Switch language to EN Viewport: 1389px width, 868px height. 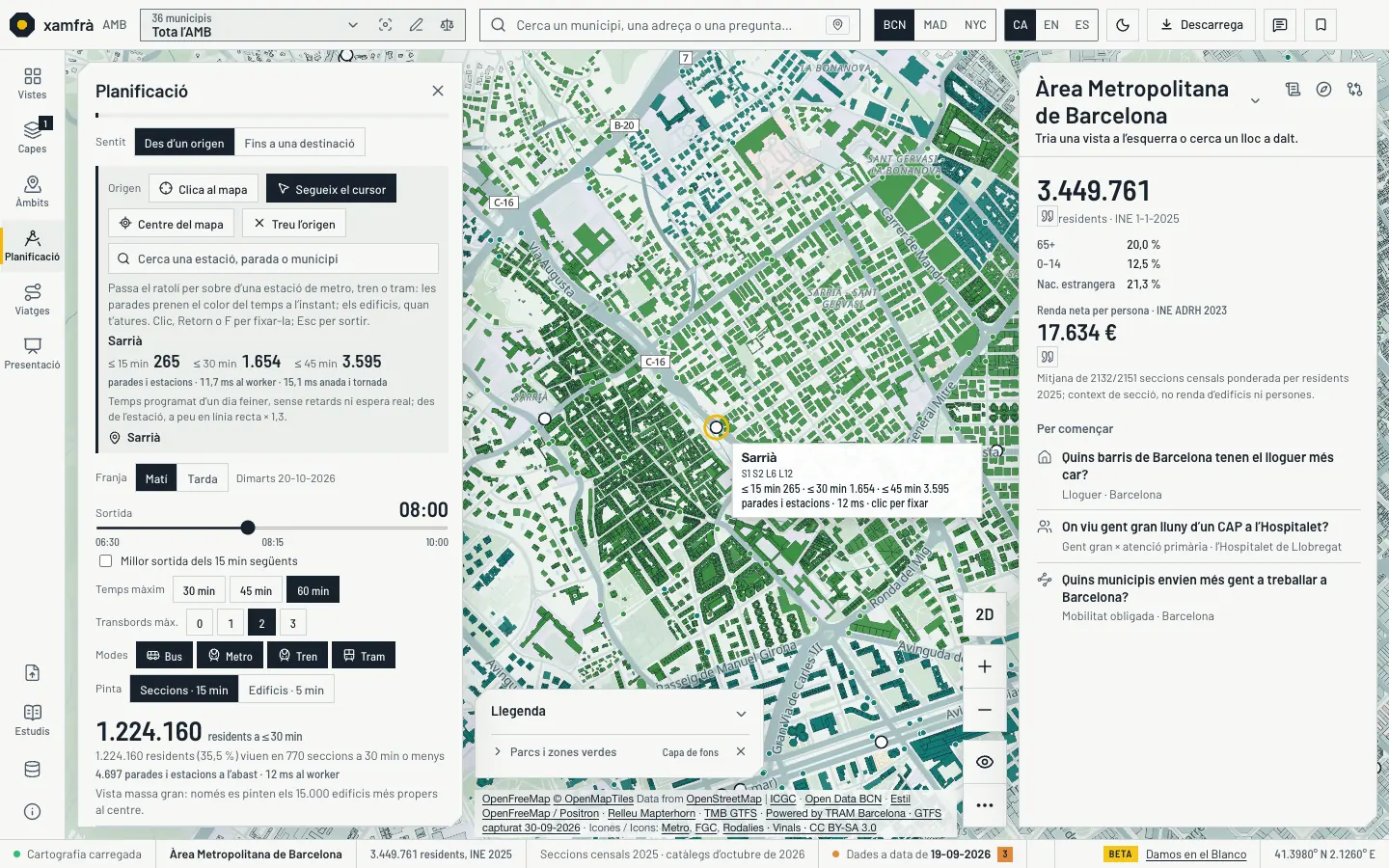(x=1051, y=25)
